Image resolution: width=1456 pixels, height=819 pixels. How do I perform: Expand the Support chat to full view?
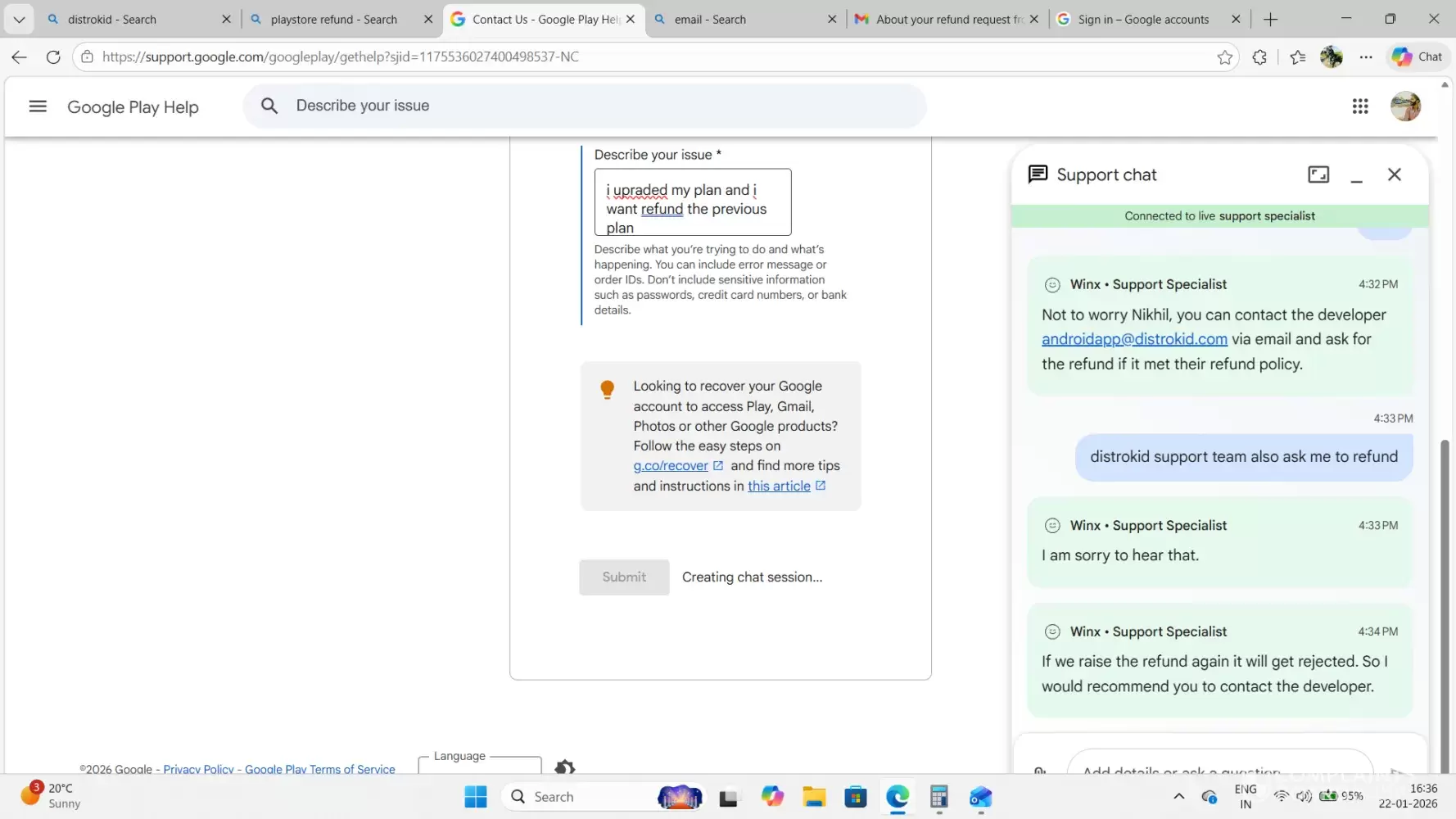click(1318, 174)
